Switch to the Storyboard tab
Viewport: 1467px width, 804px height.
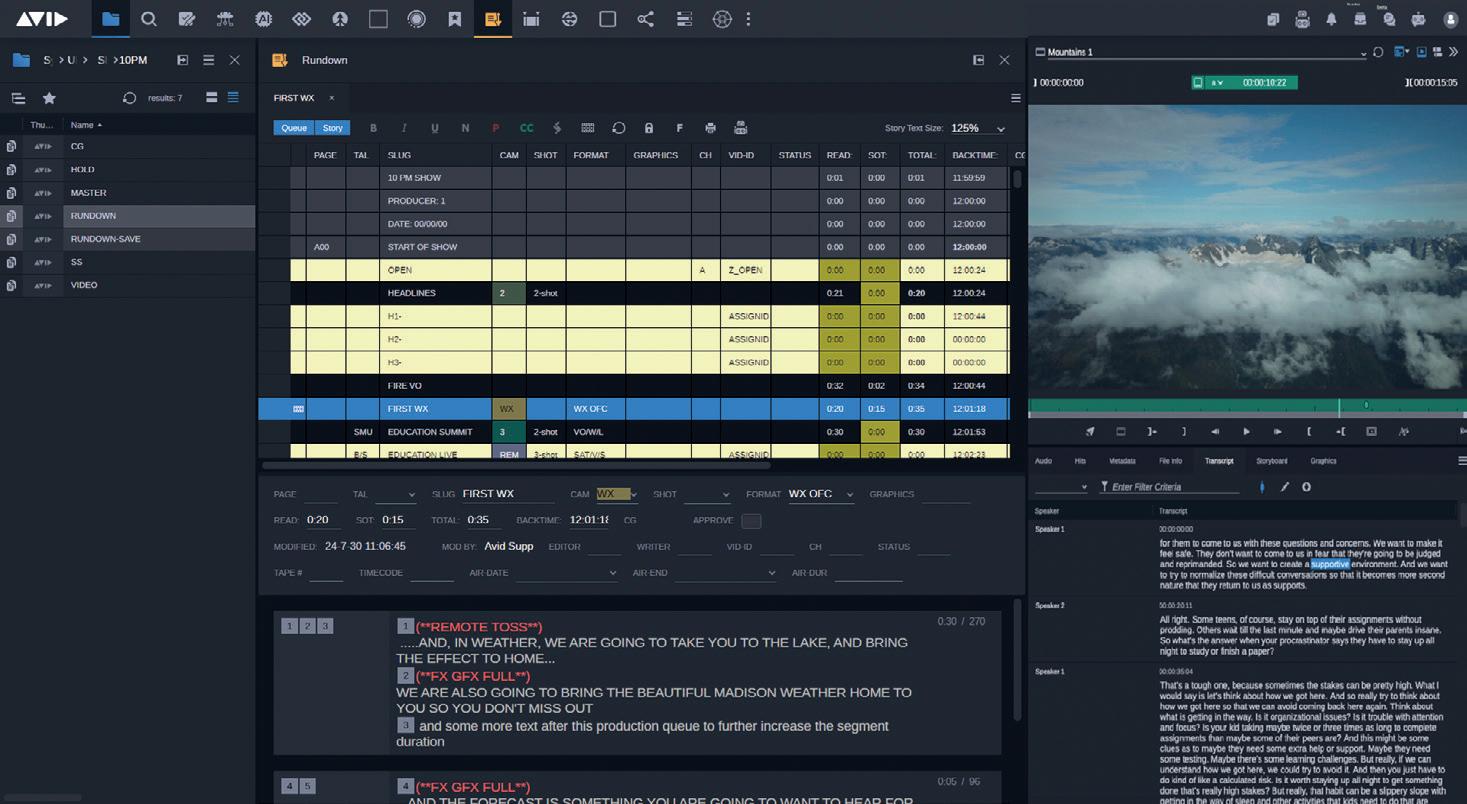click(1271, 461)
